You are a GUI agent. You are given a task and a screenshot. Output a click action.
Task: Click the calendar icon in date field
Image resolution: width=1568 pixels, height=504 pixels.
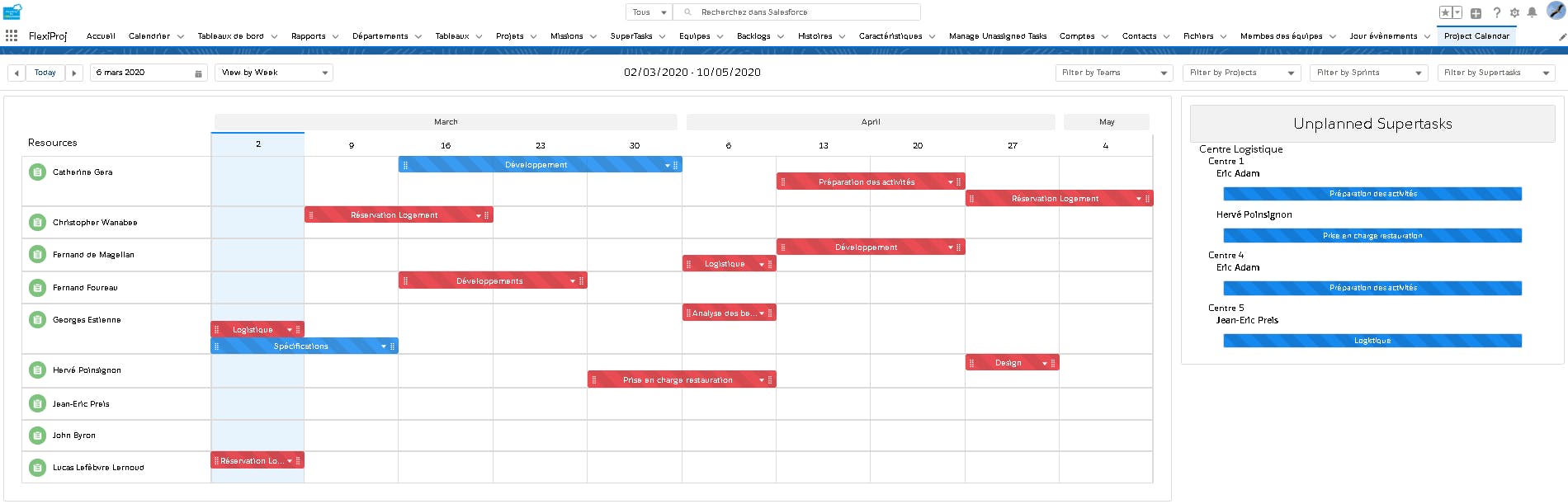click(x=198, y=73)
